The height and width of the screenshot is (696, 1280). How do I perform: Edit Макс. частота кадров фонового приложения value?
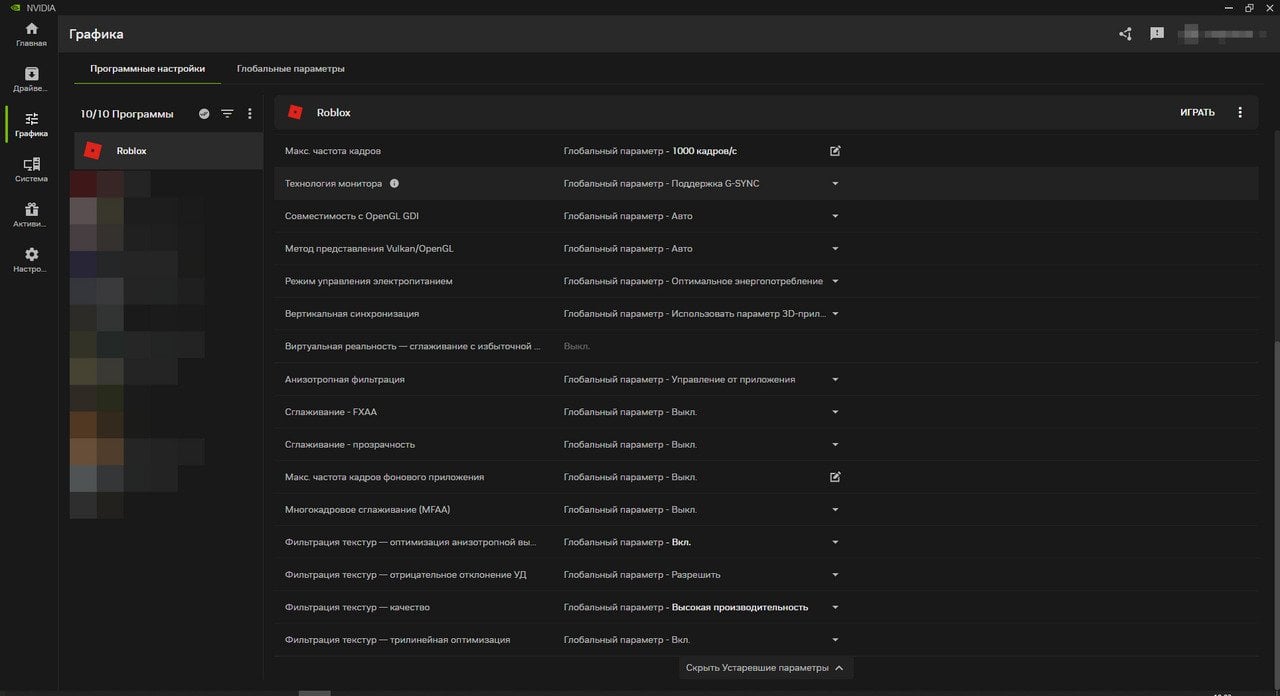[x=835, y=477]
